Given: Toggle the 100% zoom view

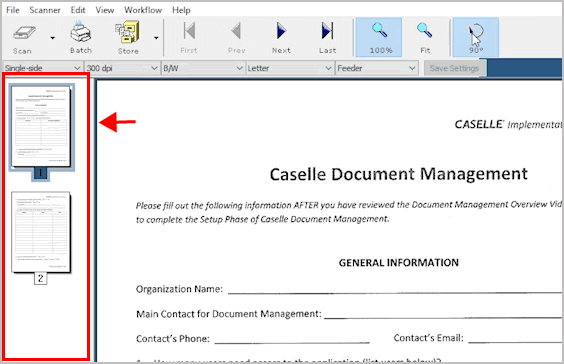Looking at the screenshot, I should click(379, 37).
